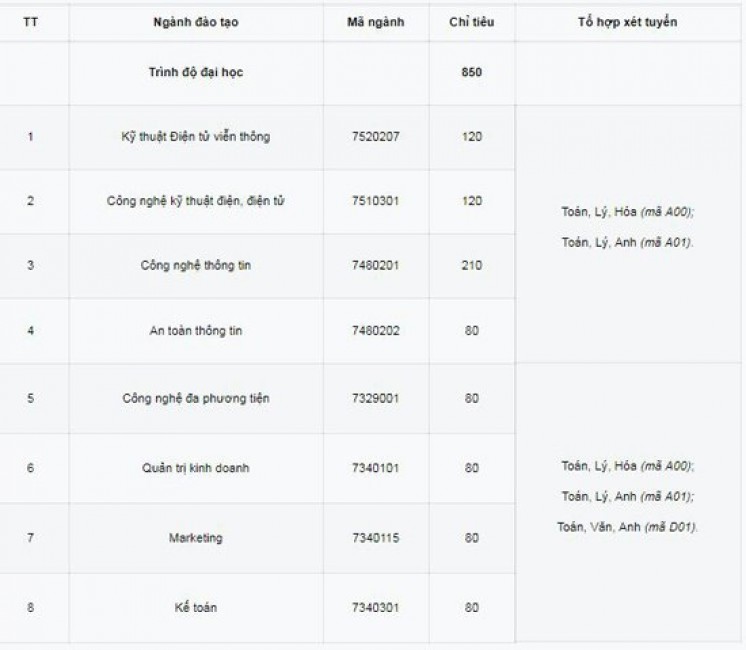Viewport: 746px width, 650px height.
Task: Click the "Chỉ tiêu" column header
Action: click(472, 21)
